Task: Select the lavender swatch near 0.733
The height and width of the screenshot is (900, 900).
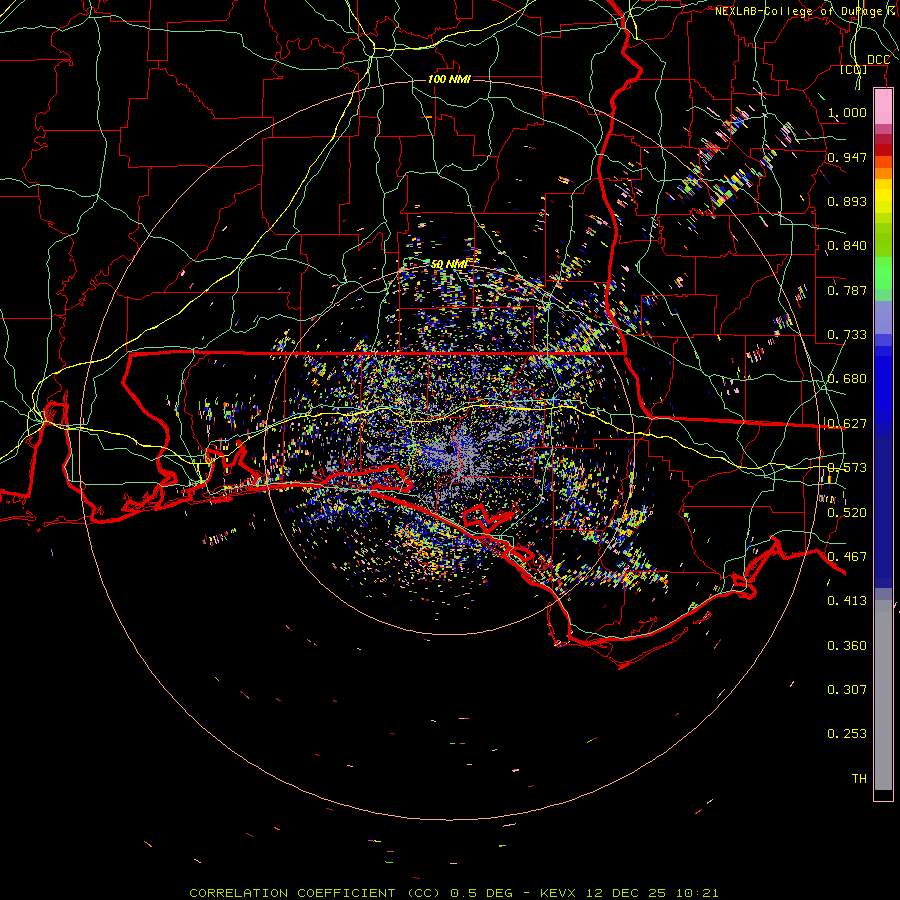Action: [883, 318]
